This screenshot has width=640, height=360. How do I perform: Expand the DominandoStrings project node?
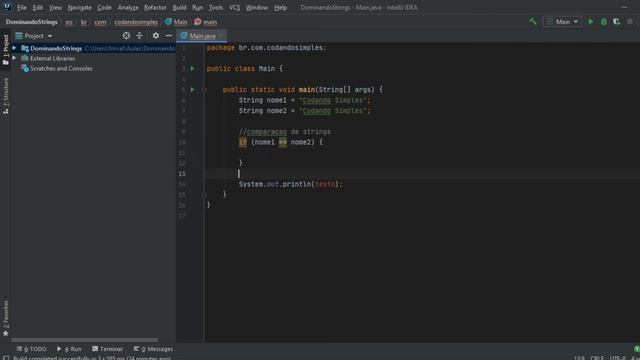click(14, 48)
